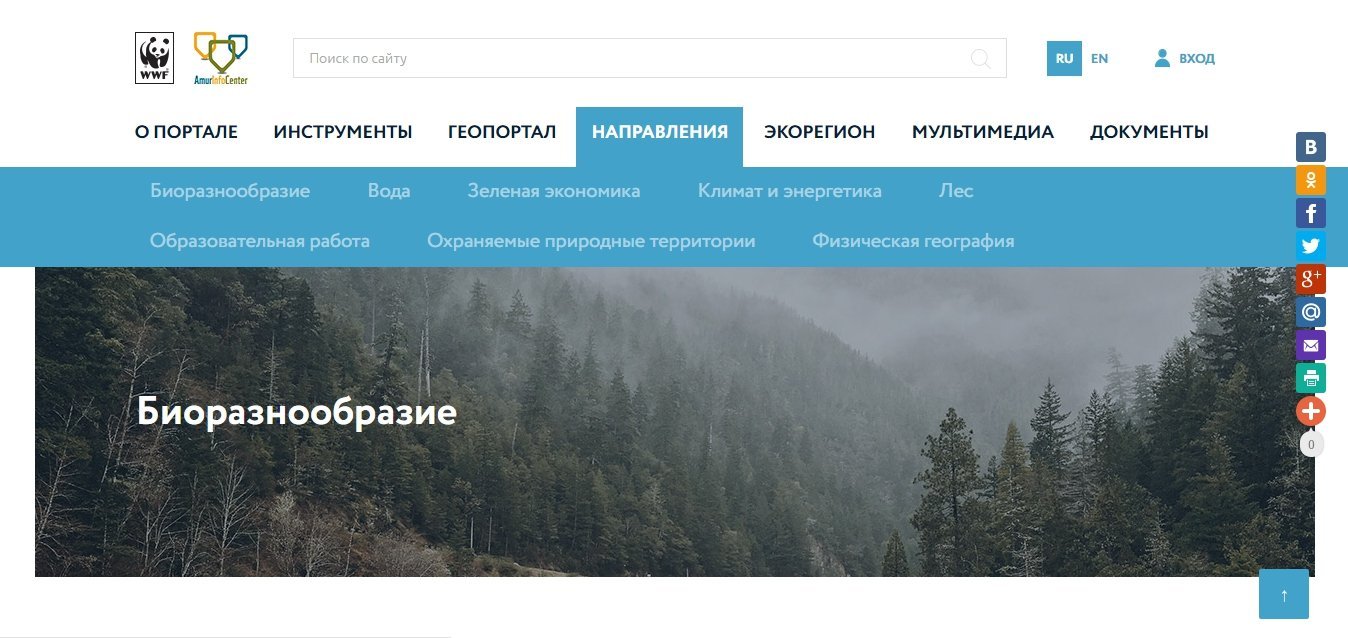Share via Mail.ru @ icon
This screenshot has width=1348, height=638.
click(x=1311, y=312)
